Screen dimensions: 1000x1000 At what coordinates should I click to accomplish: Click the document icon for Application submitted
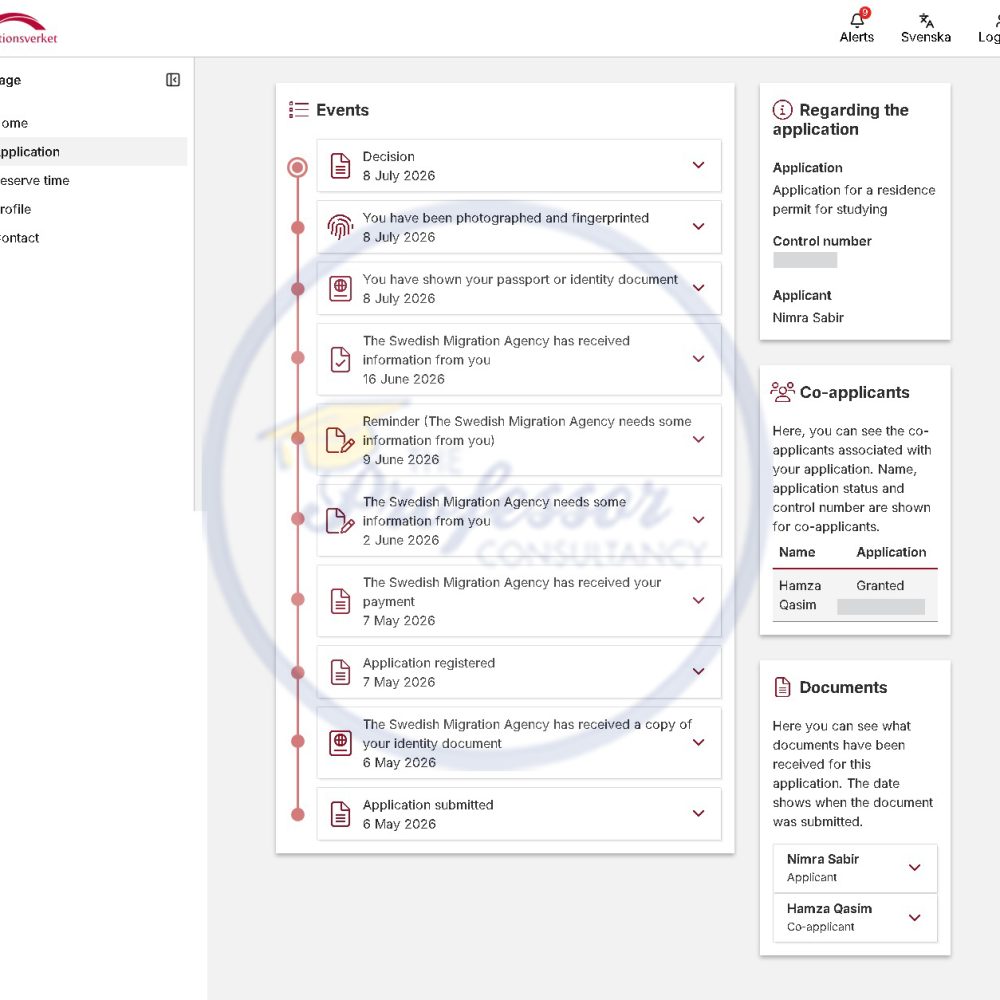point(341,814)
